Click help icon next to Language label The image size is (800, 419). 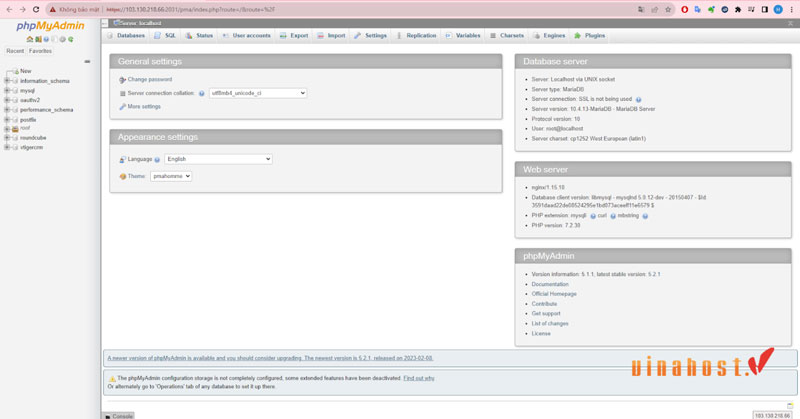pos(157,160)
